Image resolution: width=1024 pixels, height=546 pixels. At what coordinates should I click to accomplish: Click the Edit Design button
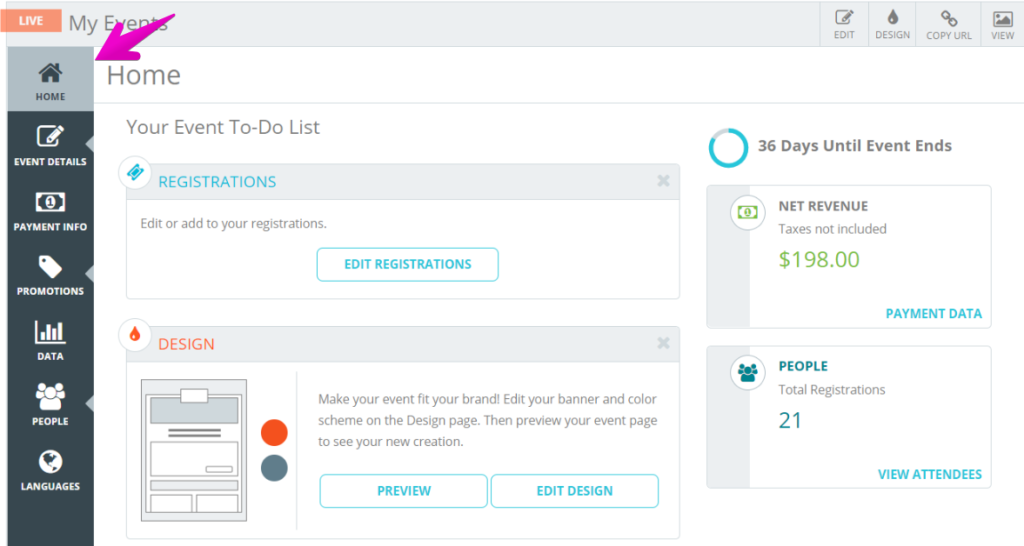[x=575, y=491]
